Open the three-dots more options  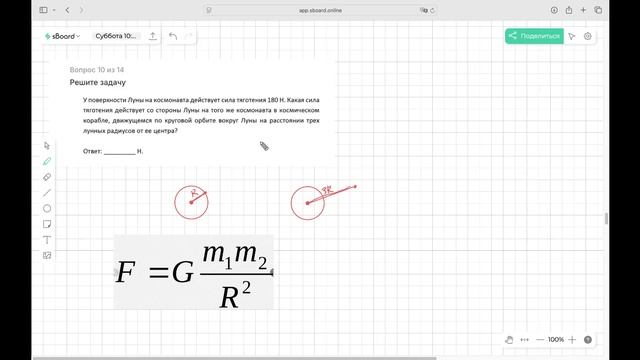[525, 340]
